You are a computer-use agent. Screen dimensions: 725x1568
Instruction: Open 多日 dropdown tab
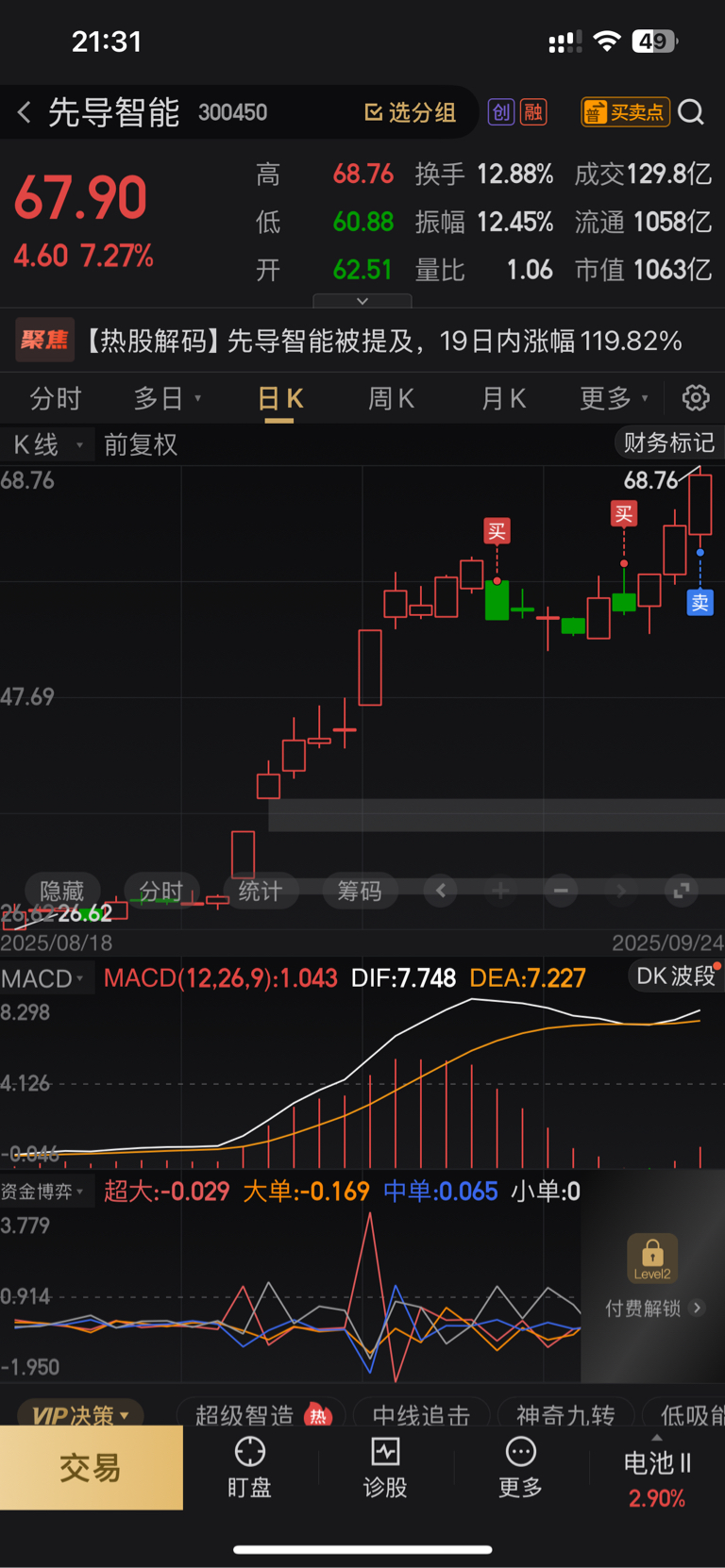167,398
